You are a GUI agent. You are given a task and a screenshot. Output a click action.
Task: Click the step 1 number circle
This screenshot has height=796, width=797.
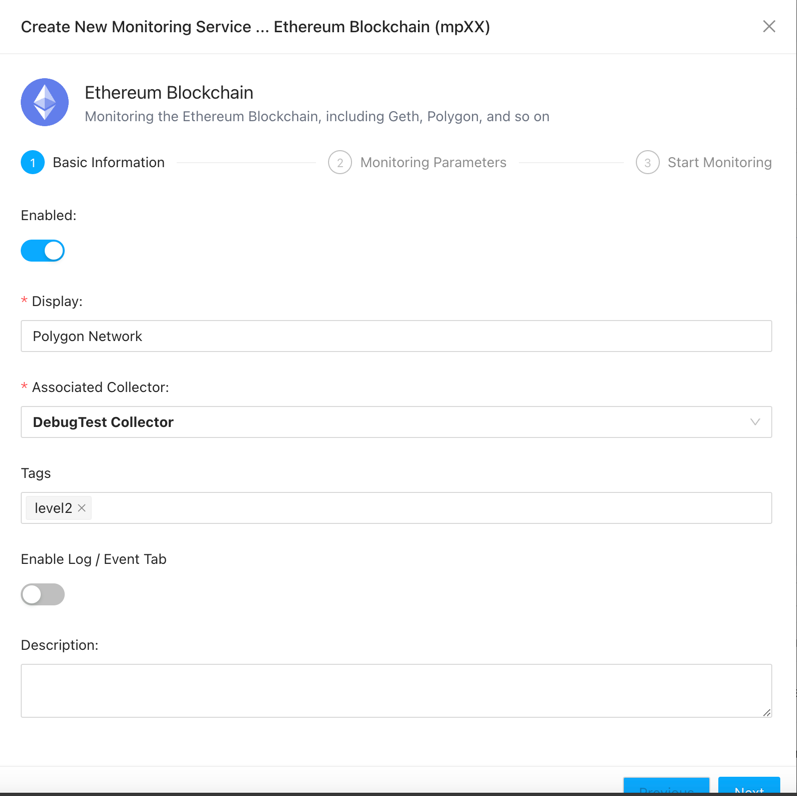pos(33,162)
